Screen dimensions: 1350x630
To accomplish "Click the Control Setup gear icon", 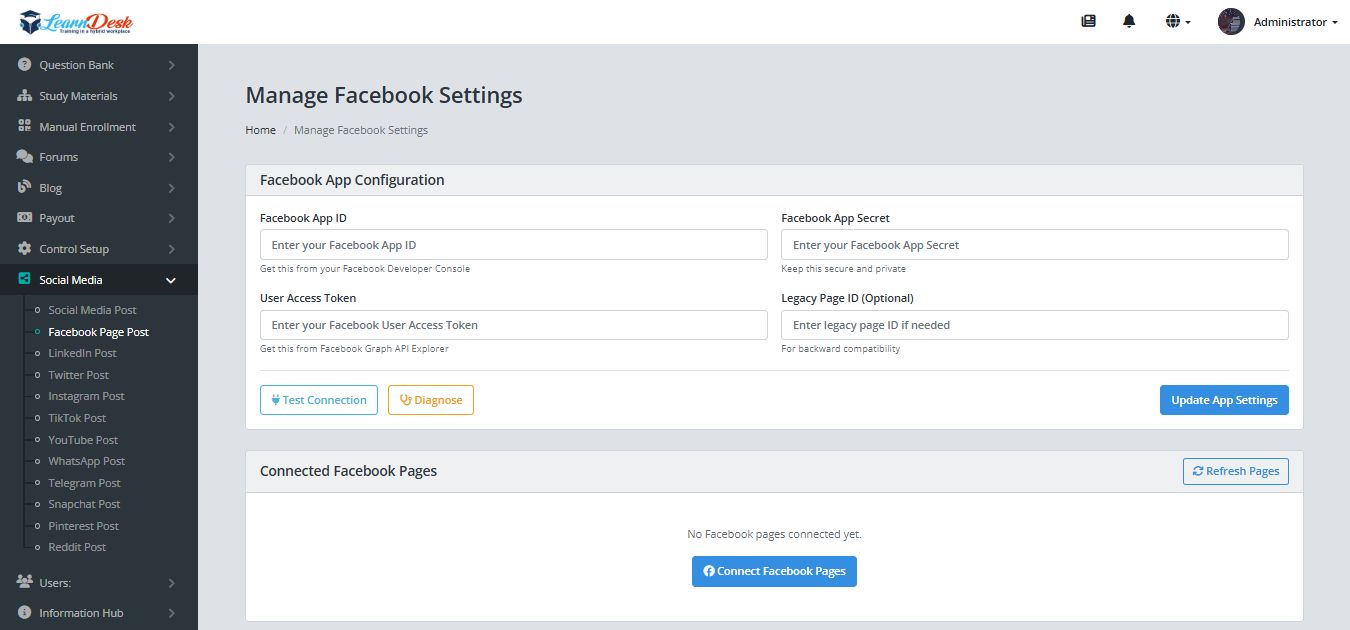I will pyautogui.click(x=25, y=249).
